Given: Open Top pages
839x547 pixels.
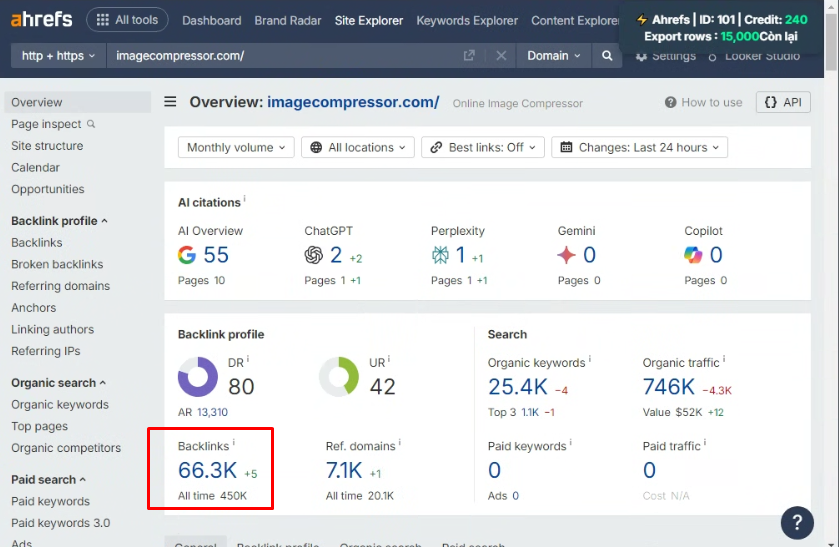Looking at the screenshot, I should [x=40, y=427].
